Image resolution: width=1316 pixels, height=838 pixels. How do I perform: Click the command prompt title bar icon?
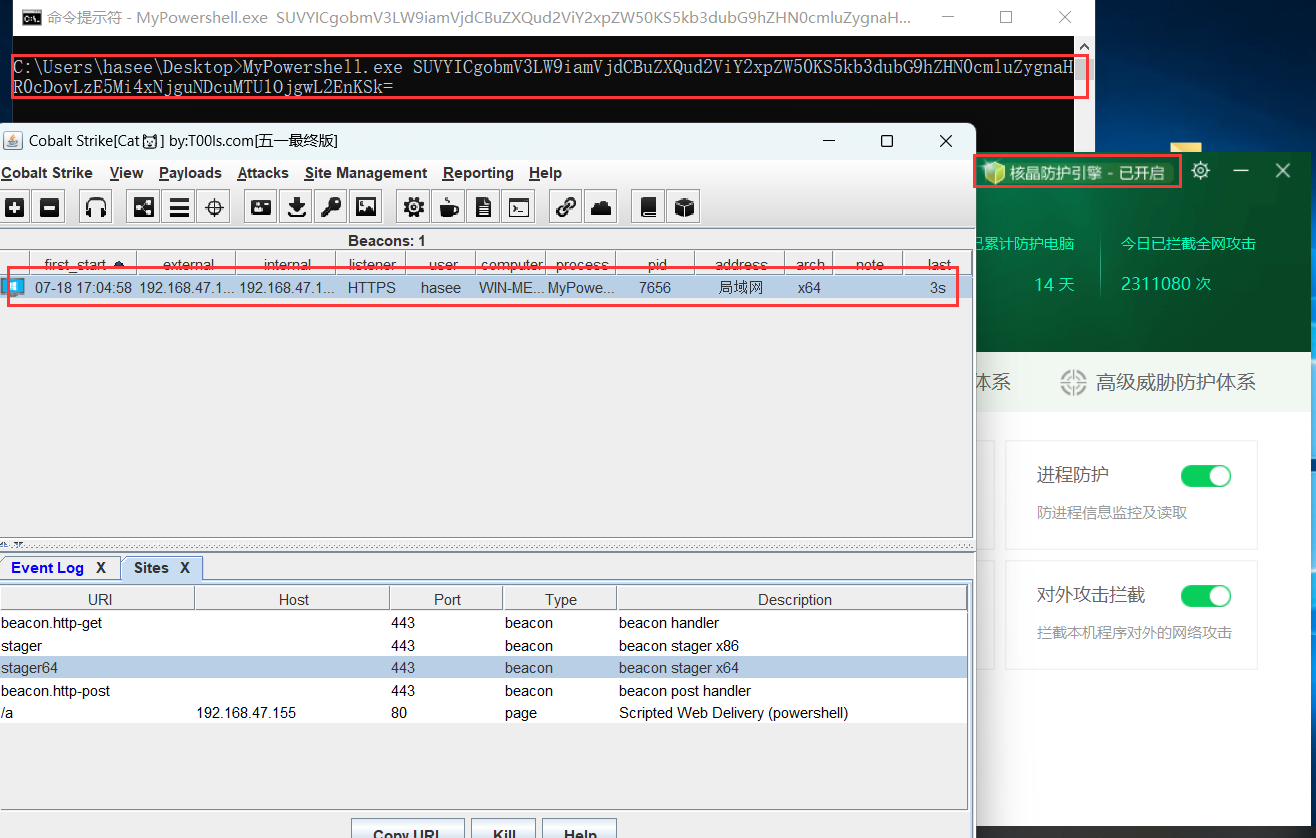click(x=31, y=17)
